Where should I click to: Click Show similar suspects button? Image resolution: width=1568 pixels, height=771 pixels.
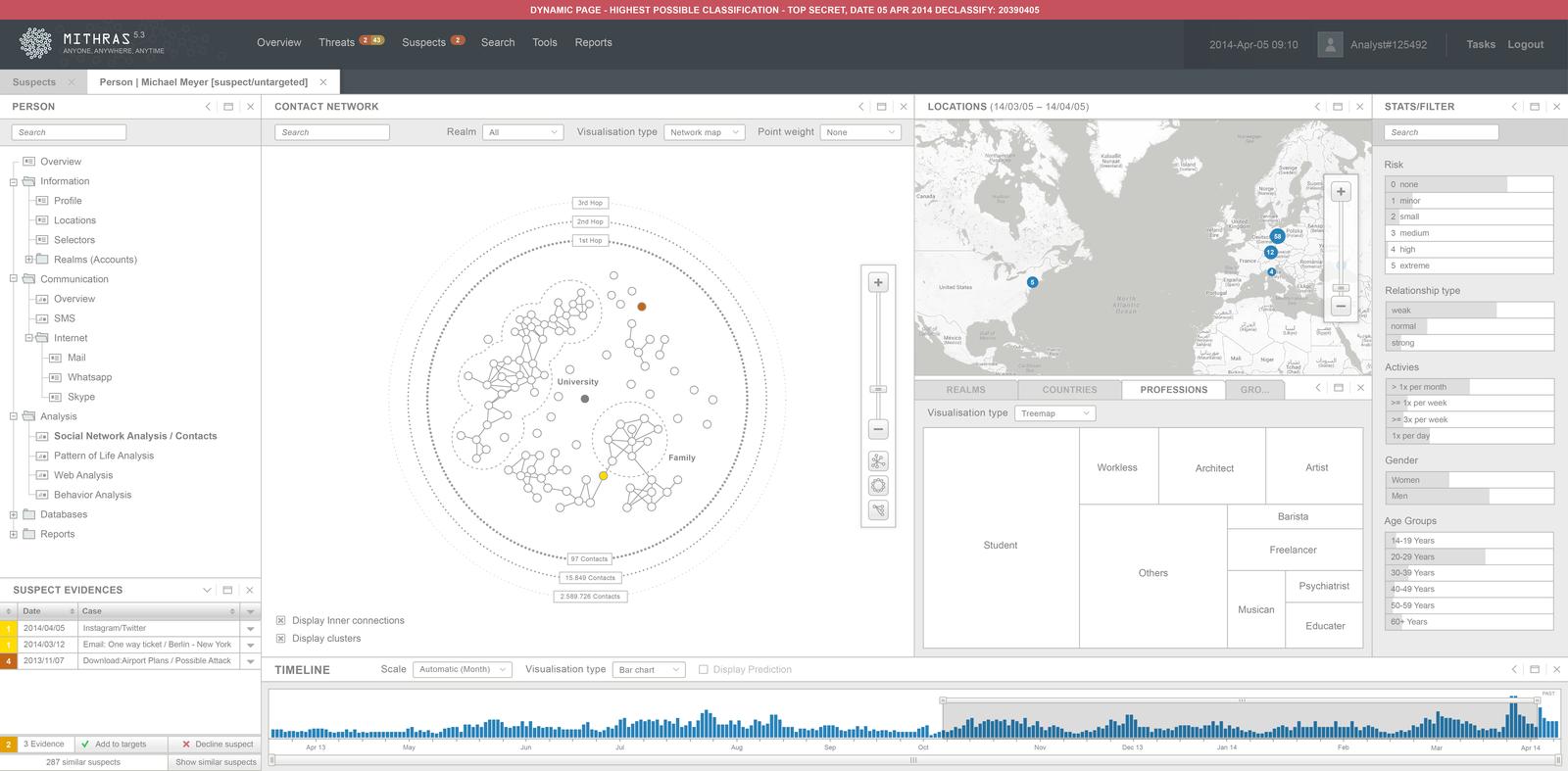pyautogui.click(x=215, y=762)
